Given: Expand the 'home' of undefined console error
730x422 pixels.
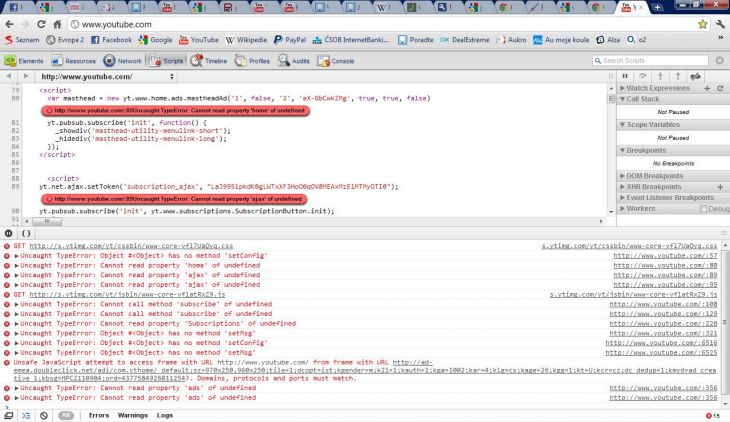Looking at the screenshot, I should (x=17, y=265).
